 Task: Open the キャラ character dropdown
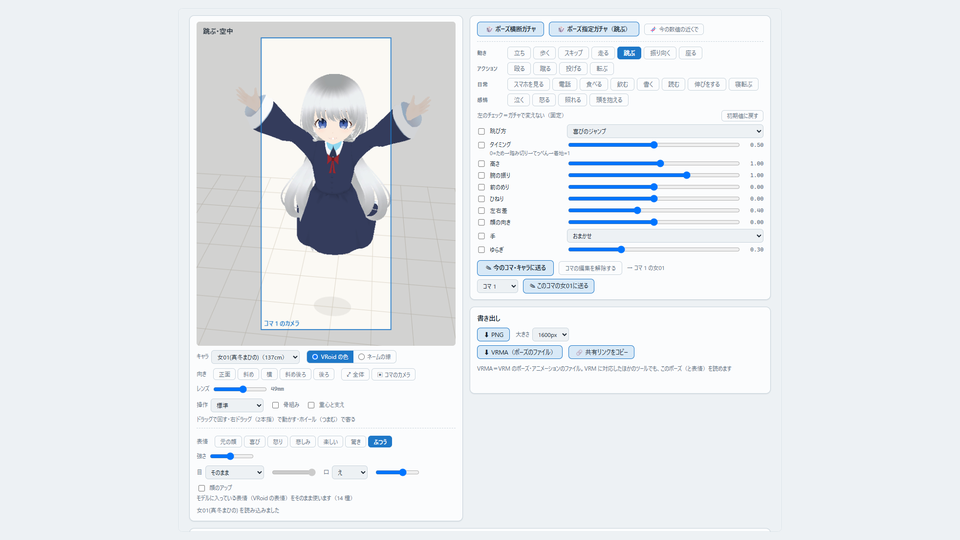[x=255, y=357]
